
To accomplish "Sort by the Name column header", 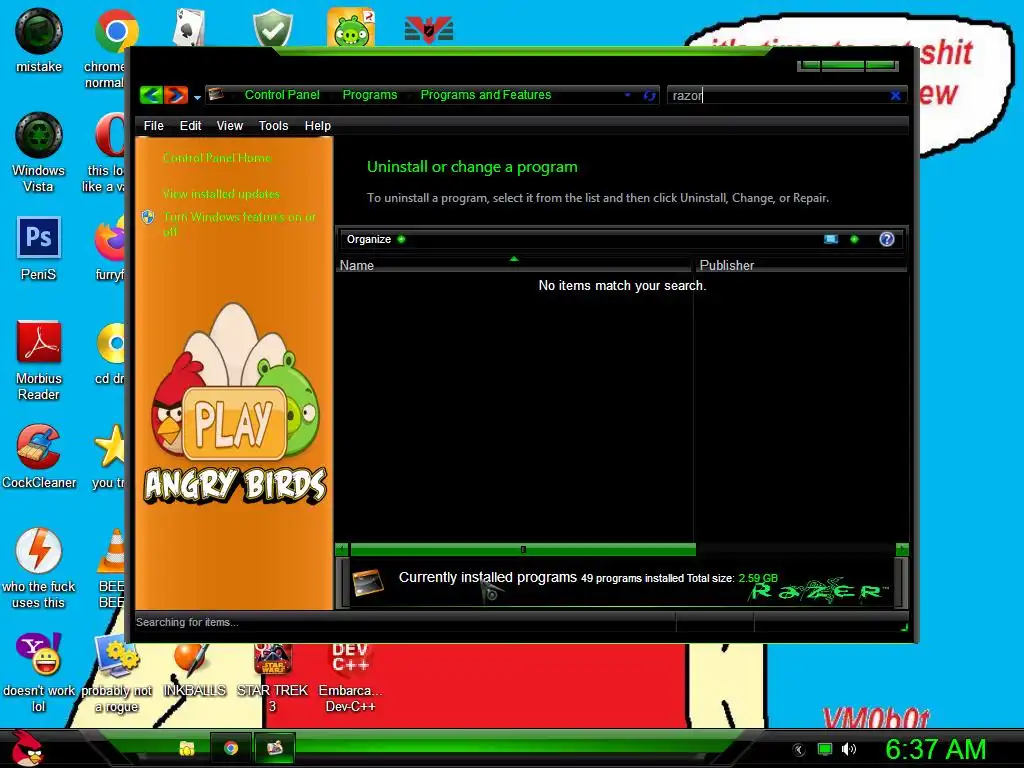I will coord(514,264).
